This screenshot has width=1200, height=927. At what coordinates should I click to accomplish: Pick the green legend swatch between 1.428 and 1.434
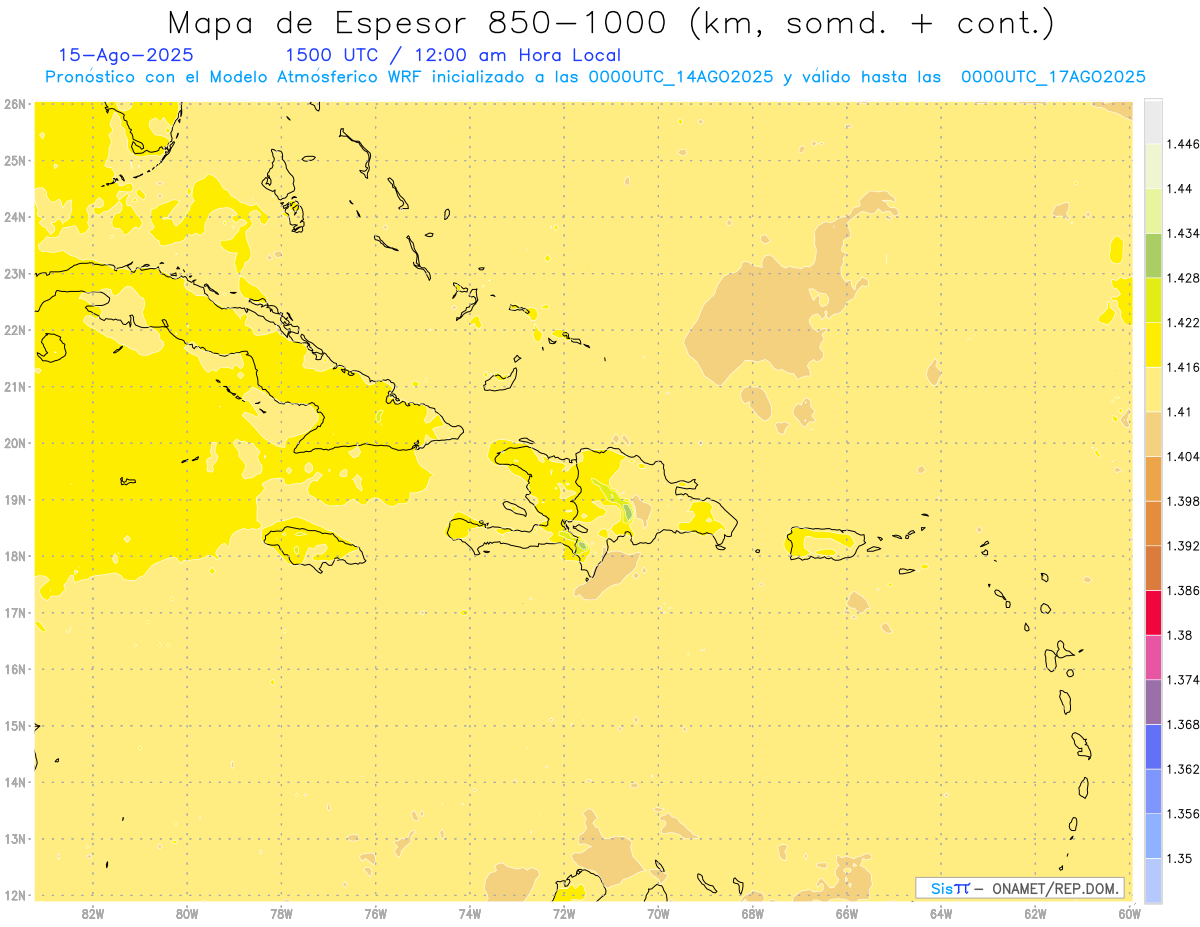pos(1153,255)
